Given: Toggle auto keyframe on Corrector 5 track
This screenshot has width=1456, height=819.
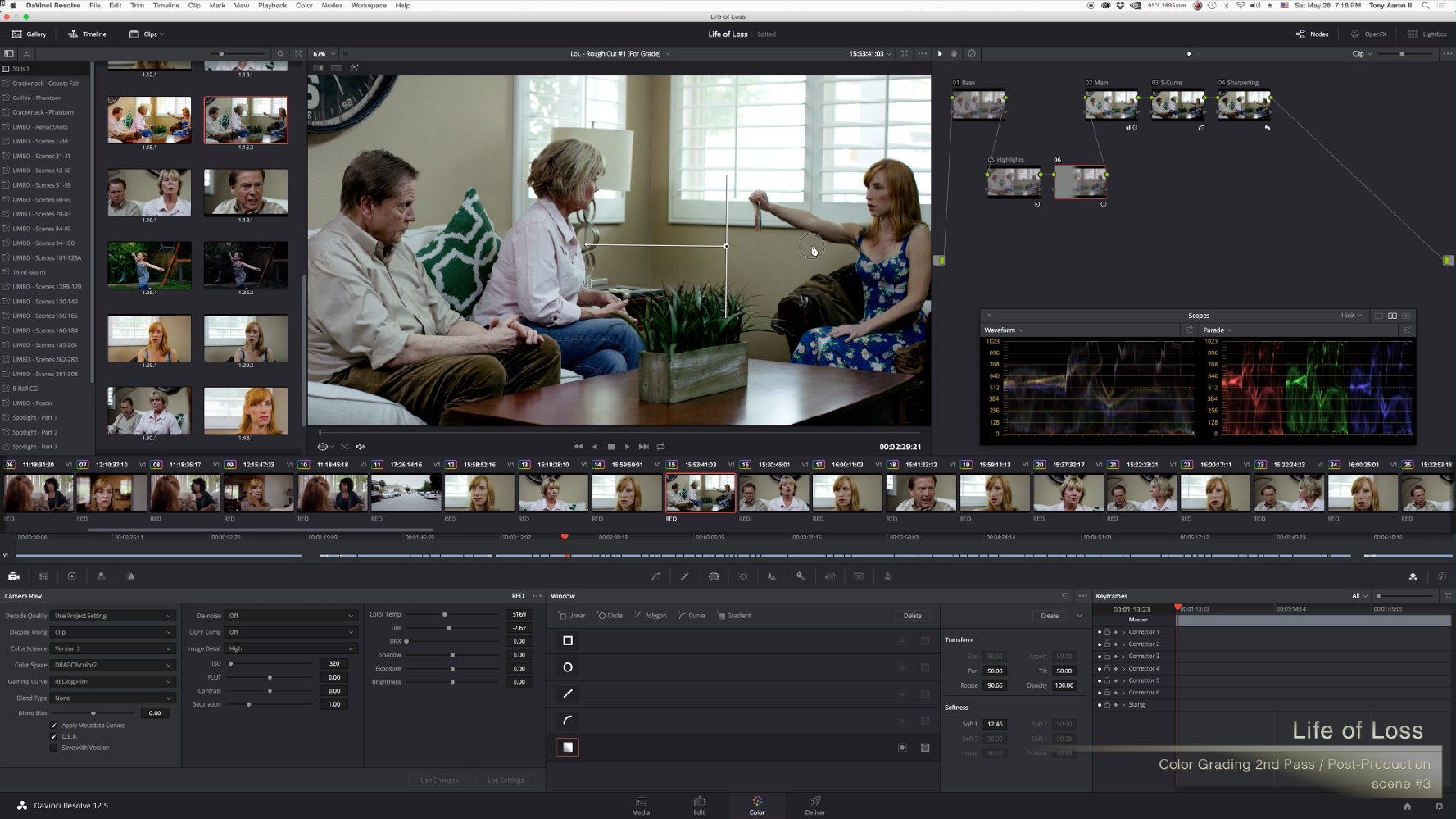Looking at the screenshot, I should (1115, 680).
